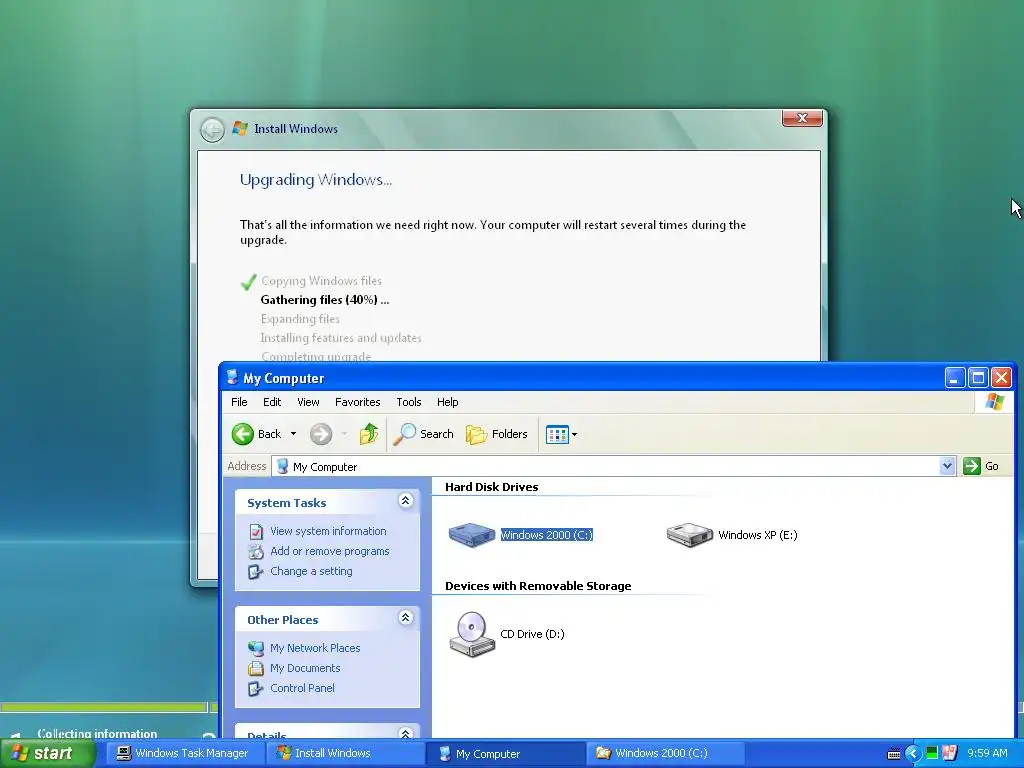Minimize the My Computer window

(954, 377)
